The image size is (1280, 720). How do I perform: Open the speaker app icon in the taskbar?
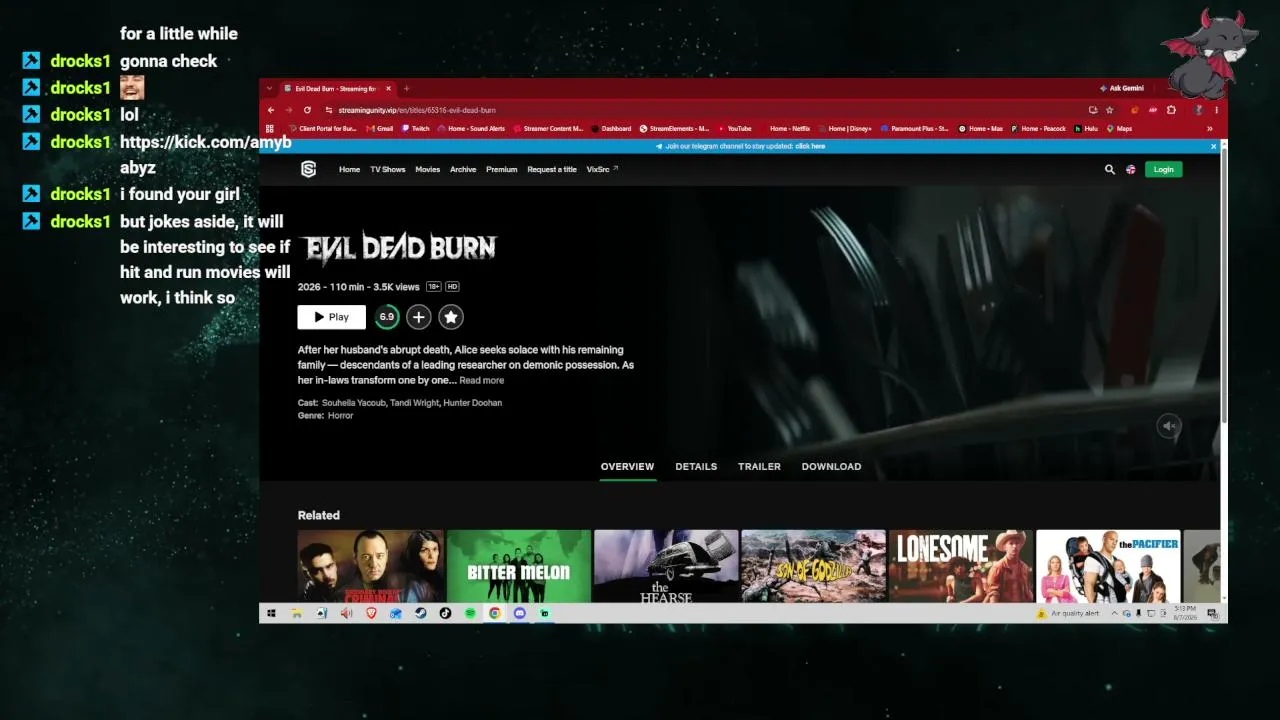[x=346, y=613]
